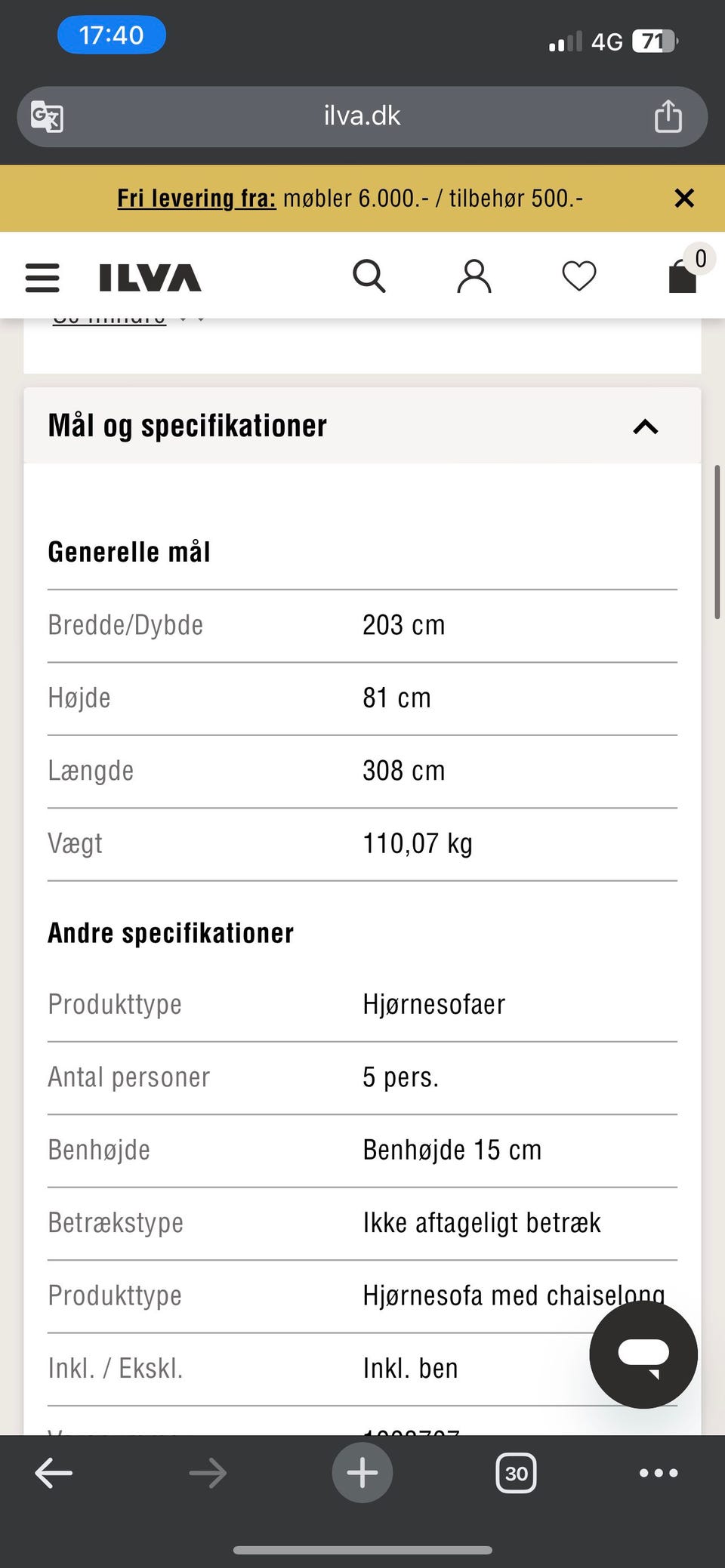Open the Safari share sheet icon

[668, 116]
